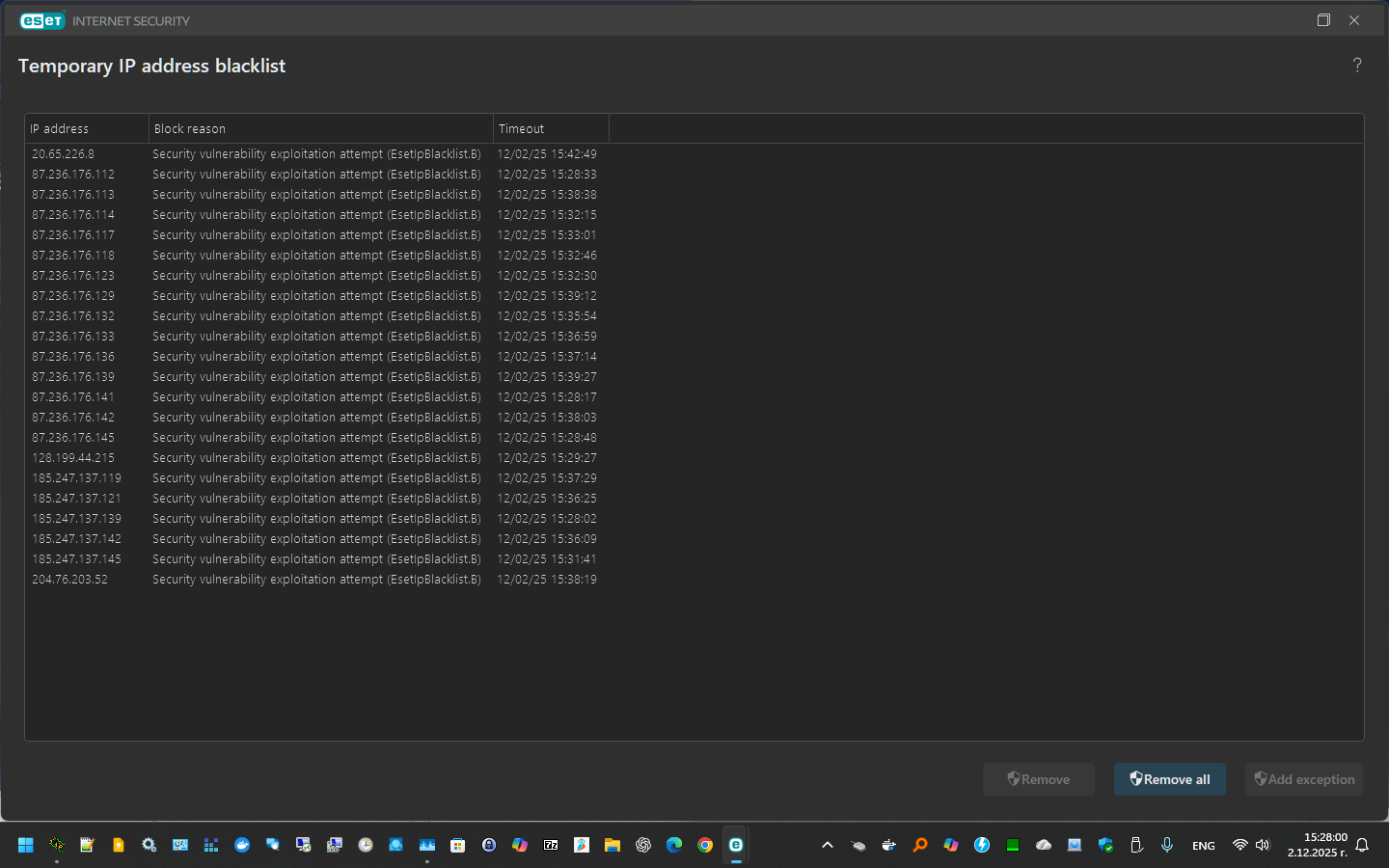Select the entry 185.247.137.119
Image resolution: width=1389 pixels, height=868 pixels.
pyautogui.click(x=77, y=478)
